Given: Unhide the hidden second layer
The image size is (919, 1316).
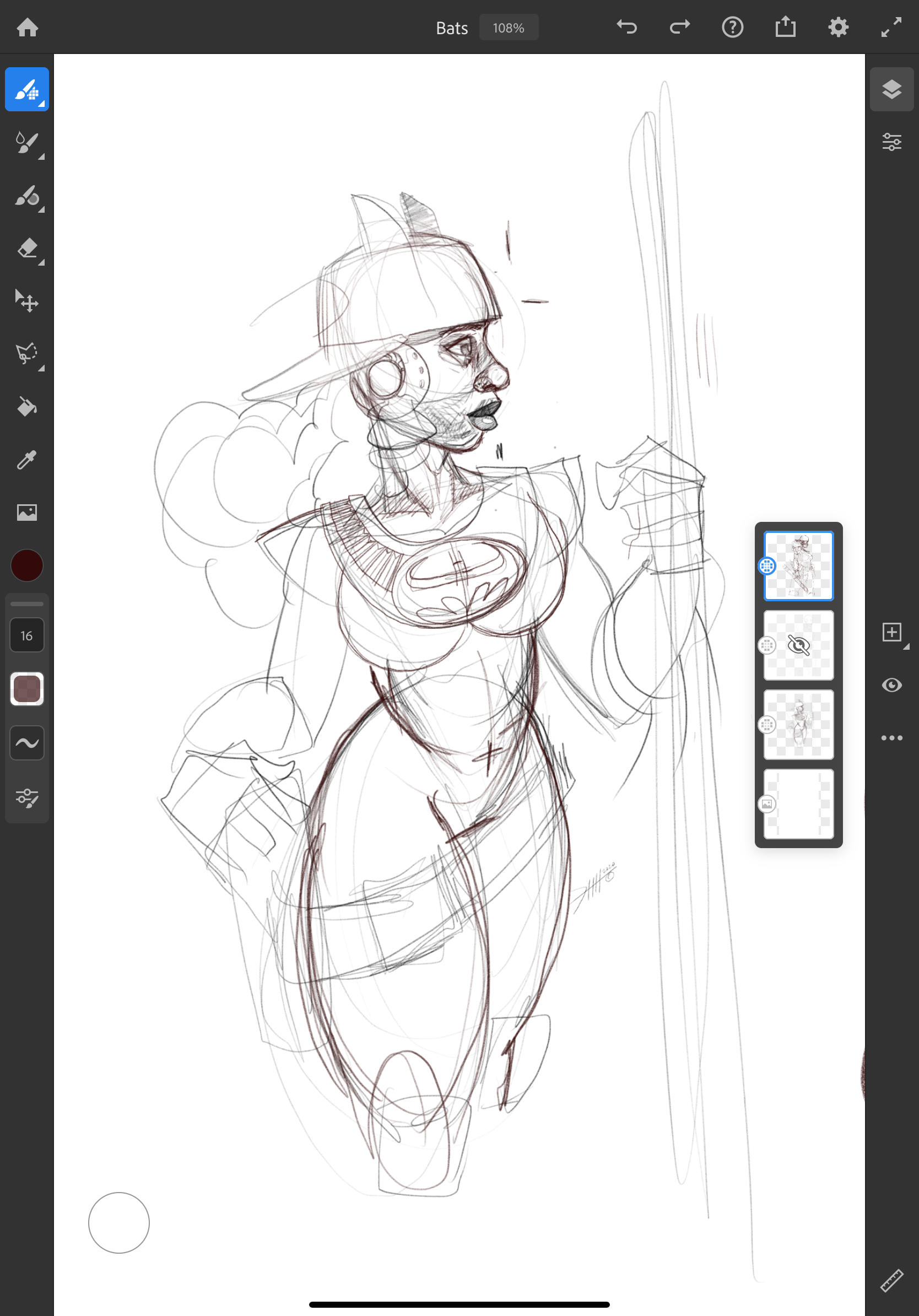Looking at the screenshot, I should 799,645.
